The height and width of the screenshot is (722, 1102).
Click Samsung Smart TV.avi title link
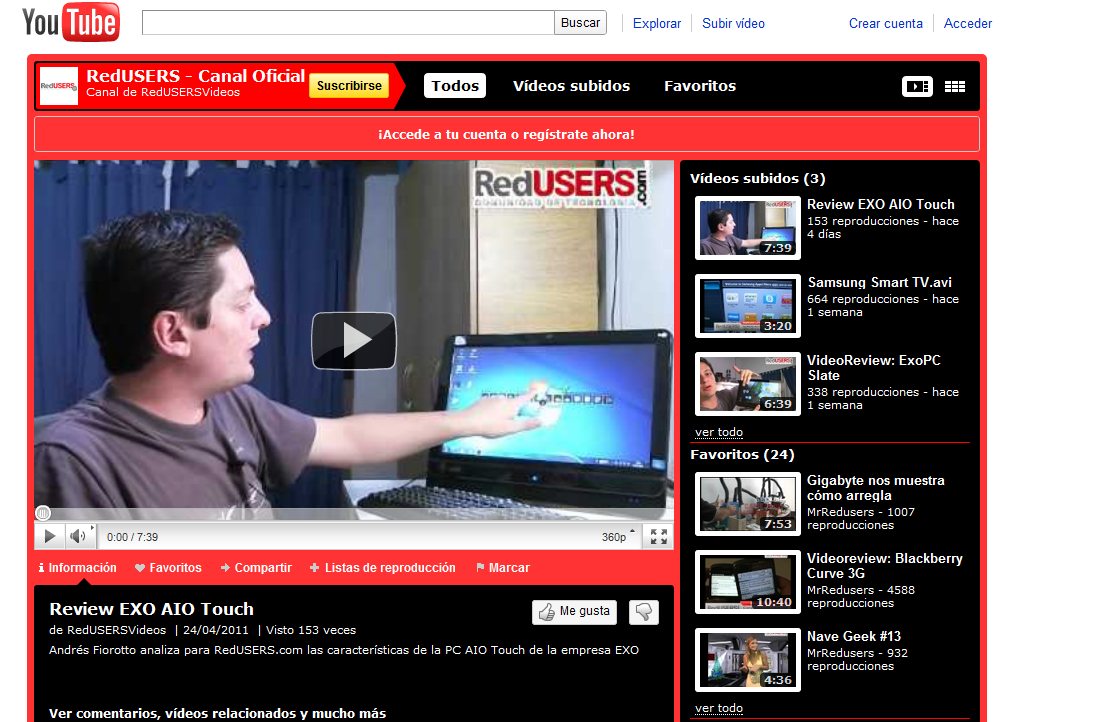pyautogui.click(x=879, y=283)
